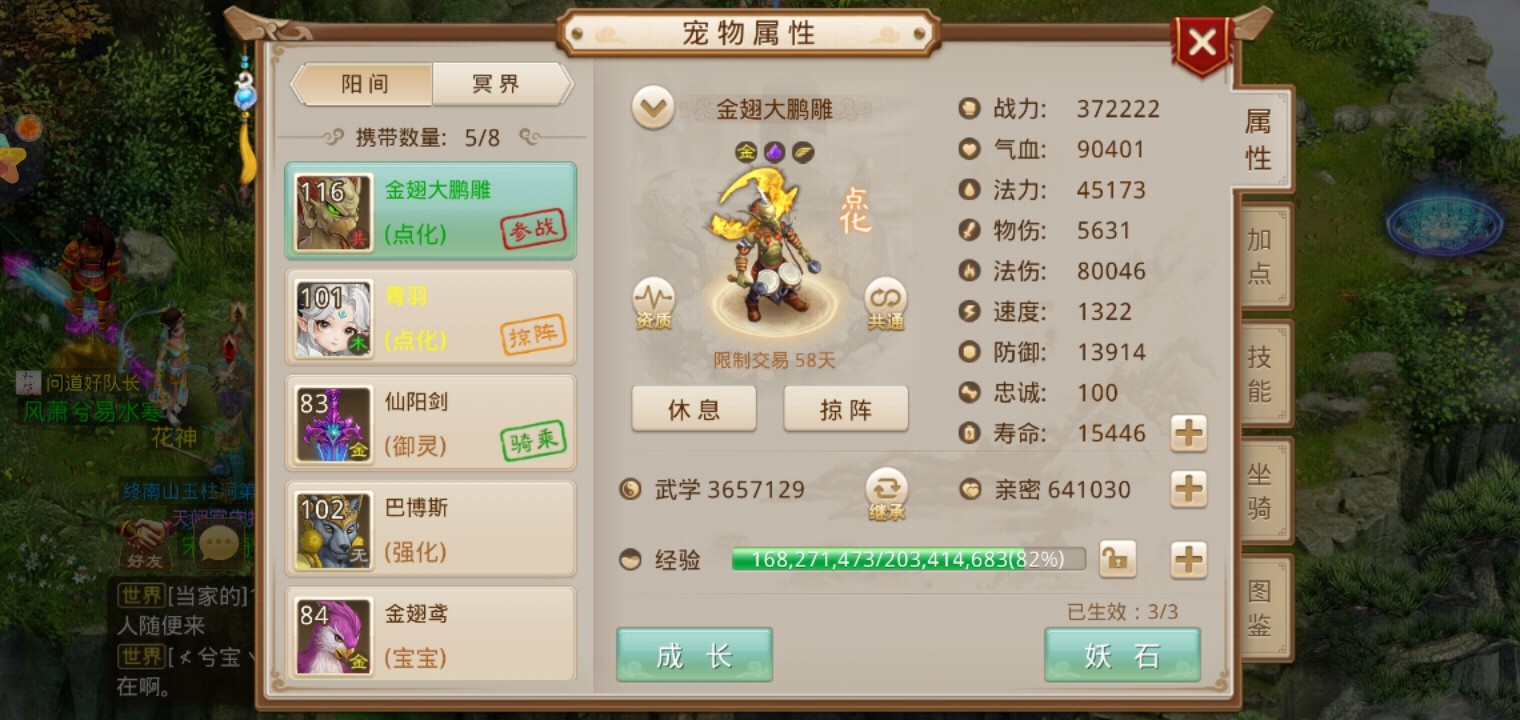
Task: Tap the 继承 inherit icon
Action: click(x=886, y=494)
